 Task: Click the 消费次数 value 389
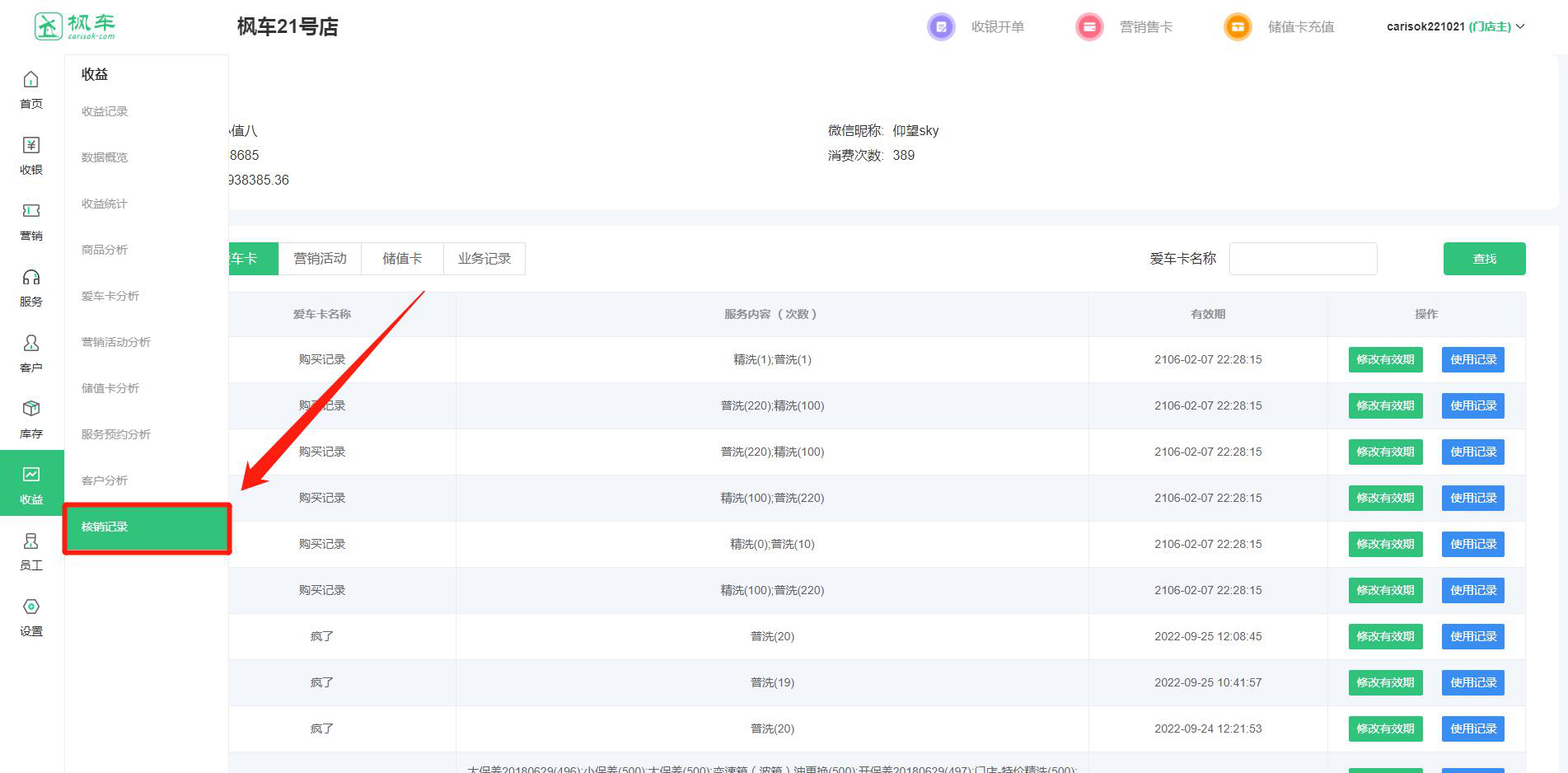[903, 155]
